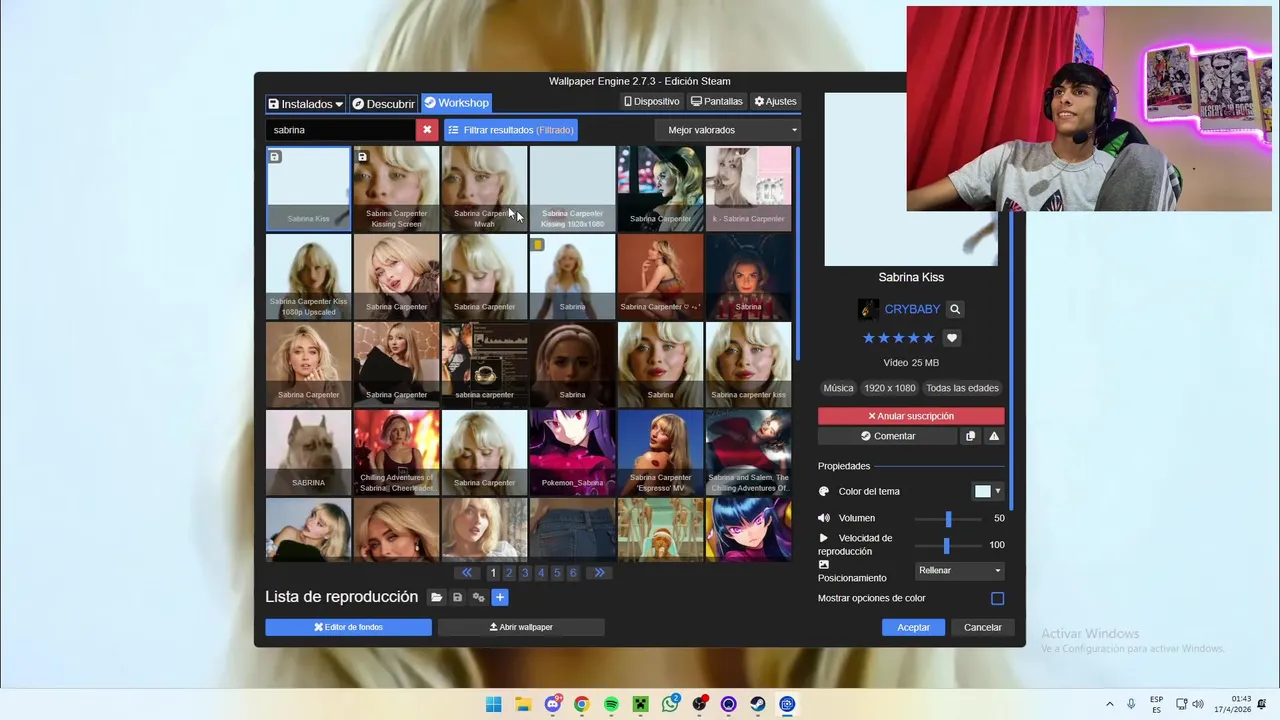This screenshot has height=720, width=1280.
Task: Switch to the Workshop tab
Action: [456, 103]
